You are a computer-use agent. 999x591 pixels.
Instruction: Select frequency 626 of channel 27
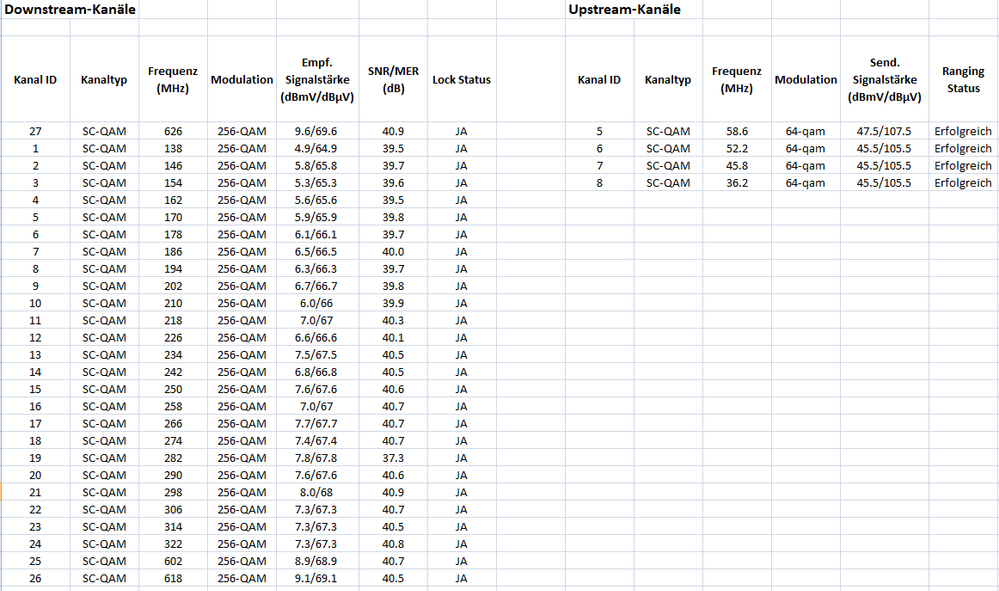(172, 131)
